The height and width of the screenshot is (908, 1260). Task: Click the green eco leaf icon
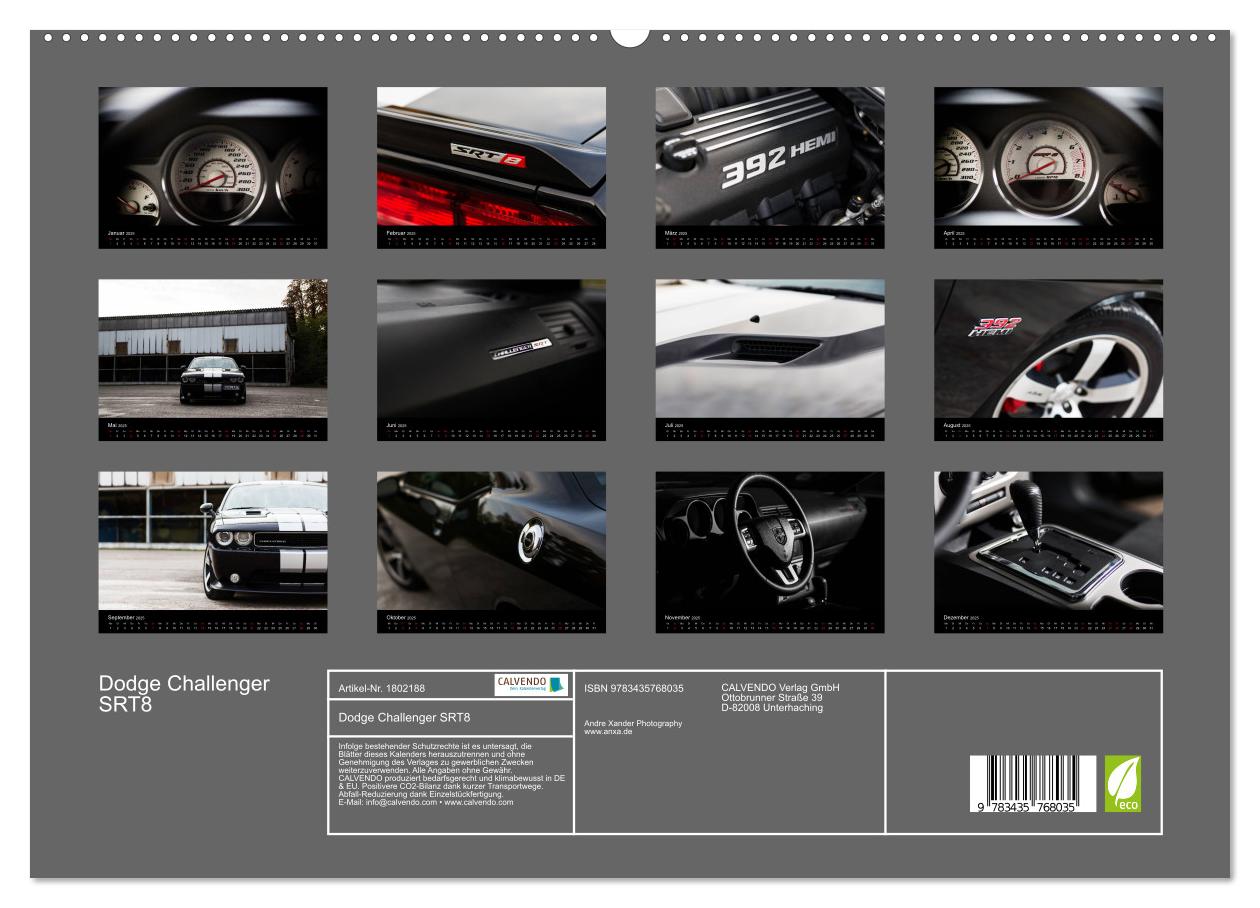(x=1122, y=784)
